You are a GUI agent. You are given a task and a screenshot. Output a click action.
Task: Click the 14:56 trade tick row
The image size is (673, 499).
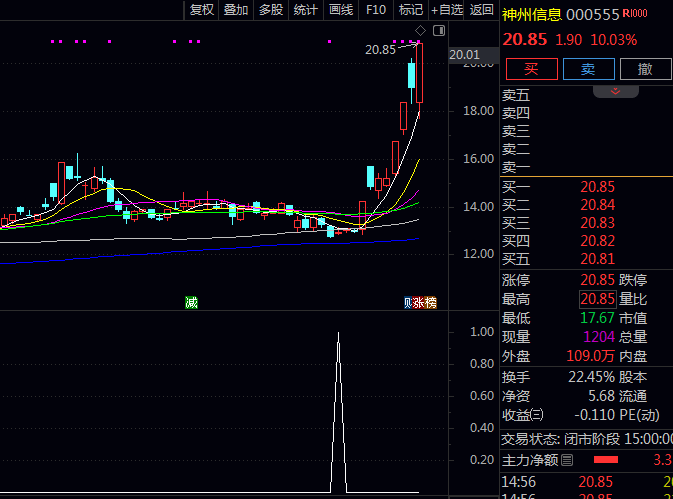pos(587,482)
